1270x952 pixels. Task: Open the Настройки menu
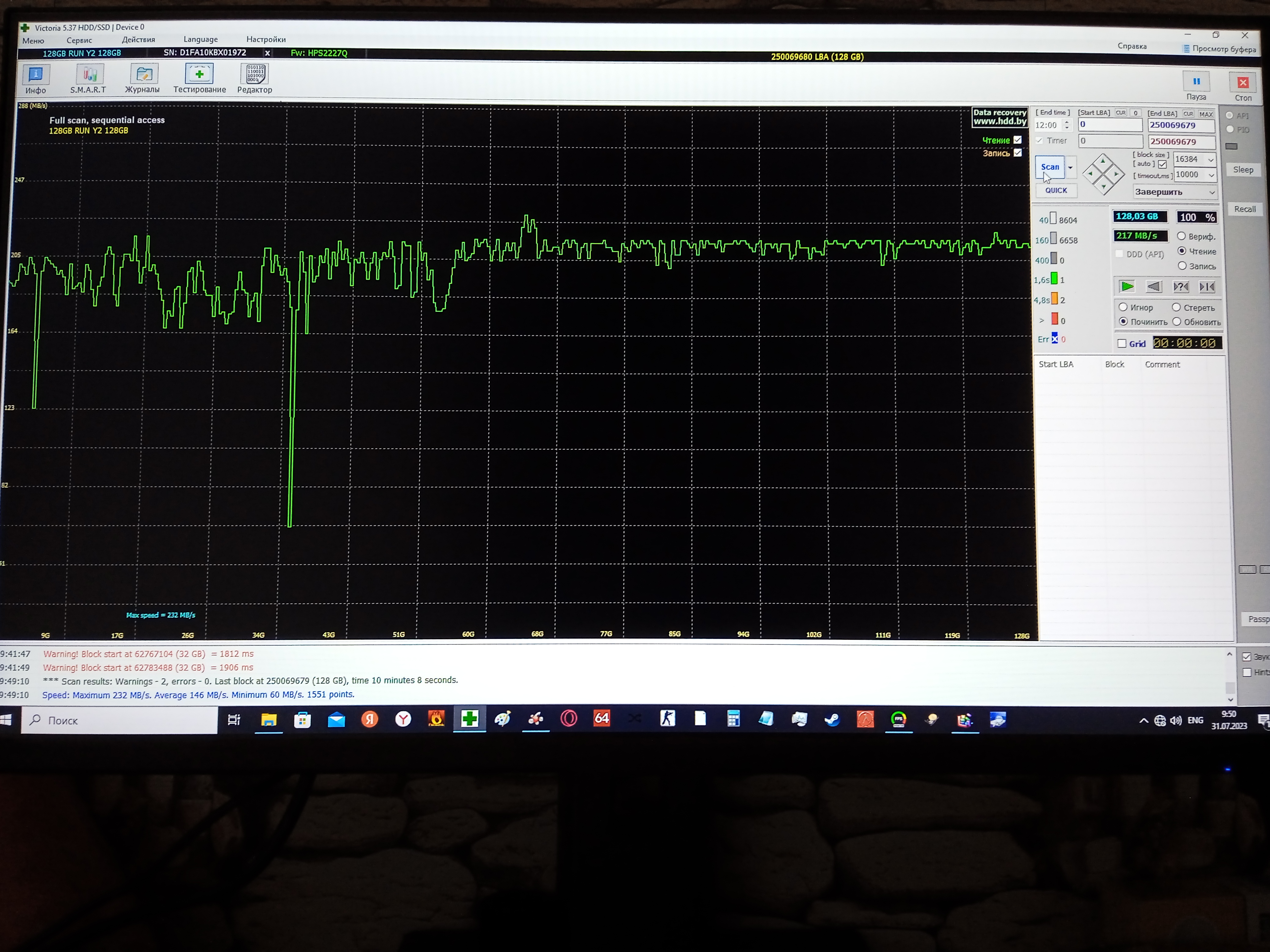click(266, 39)
